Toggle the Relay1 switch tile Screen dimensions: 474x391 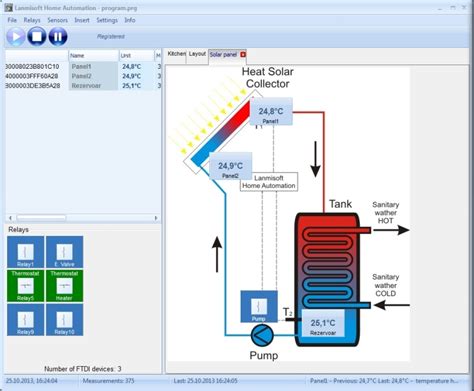tap(26, 252)
